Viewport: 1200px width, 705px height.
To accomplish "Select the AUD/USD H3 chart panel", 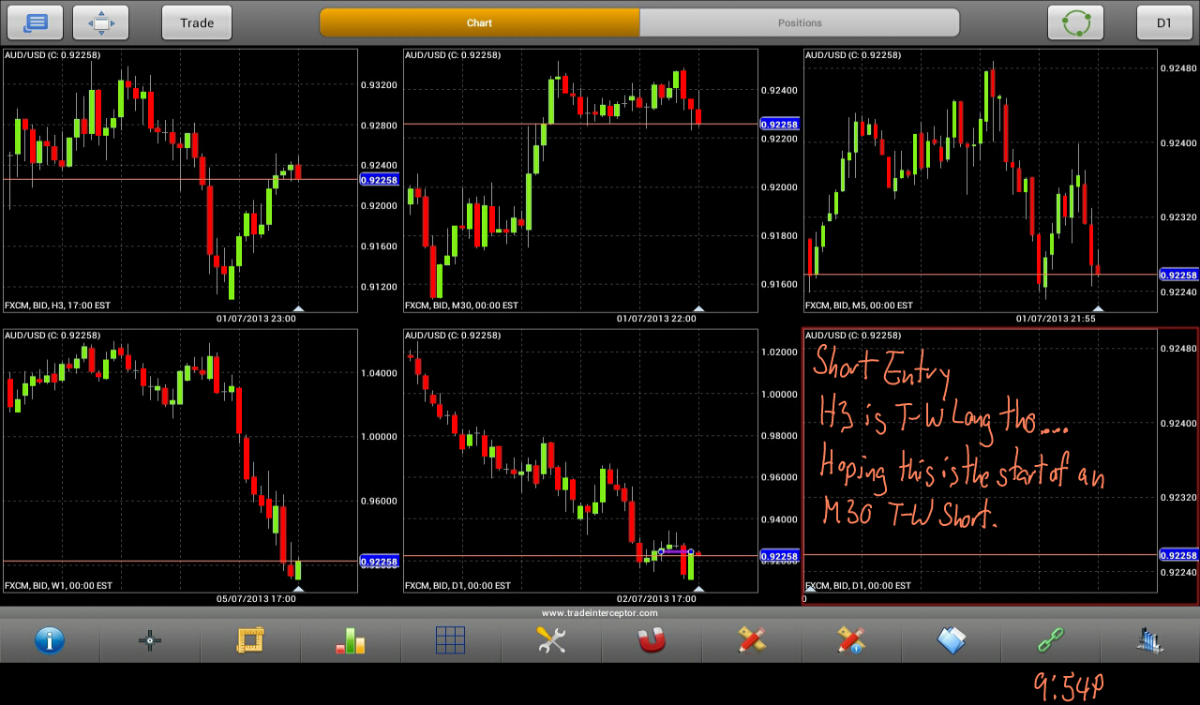I will (180, 180).
